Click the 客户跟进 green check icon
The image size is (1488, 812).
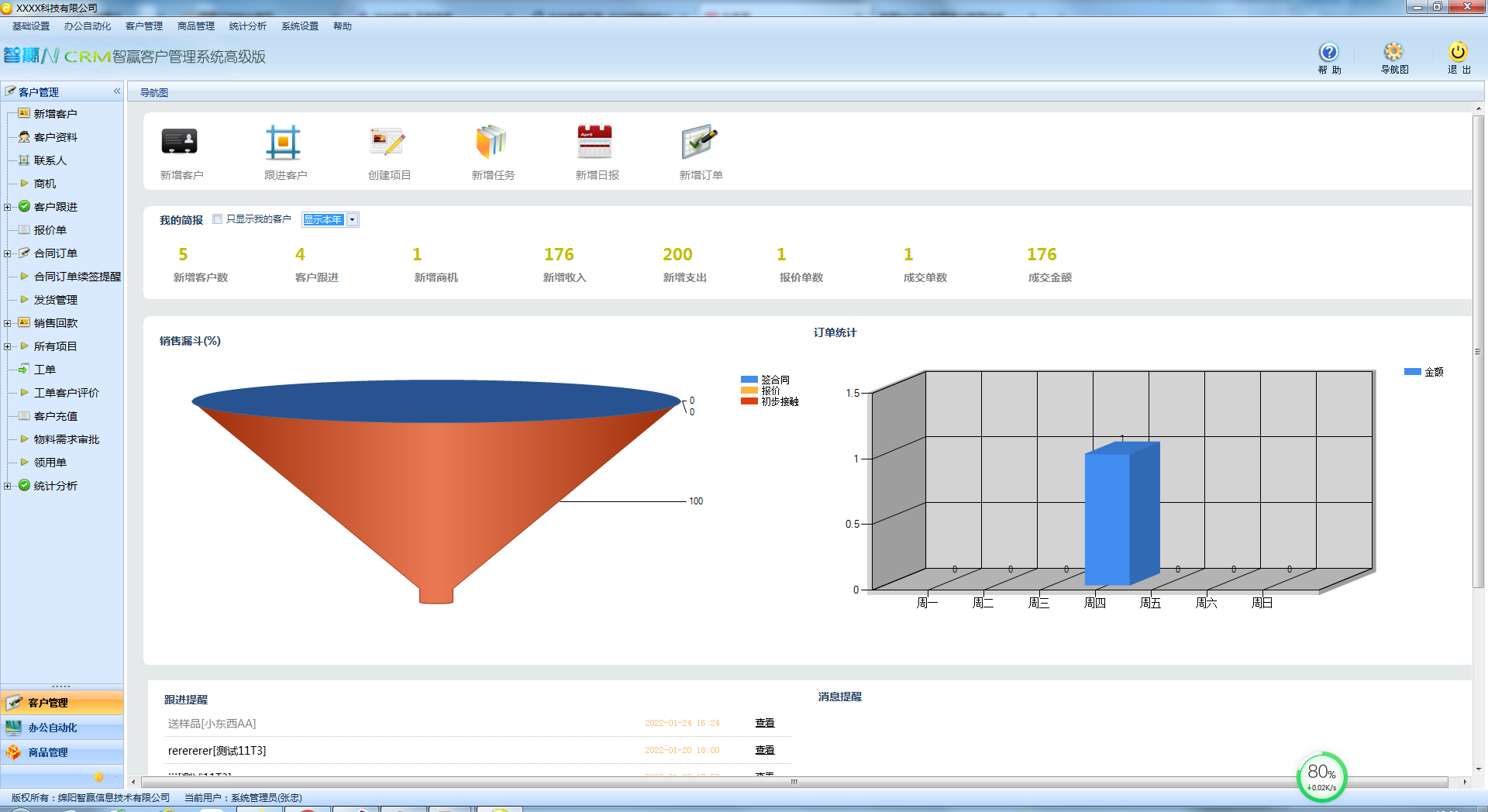[x=24, y=206]
